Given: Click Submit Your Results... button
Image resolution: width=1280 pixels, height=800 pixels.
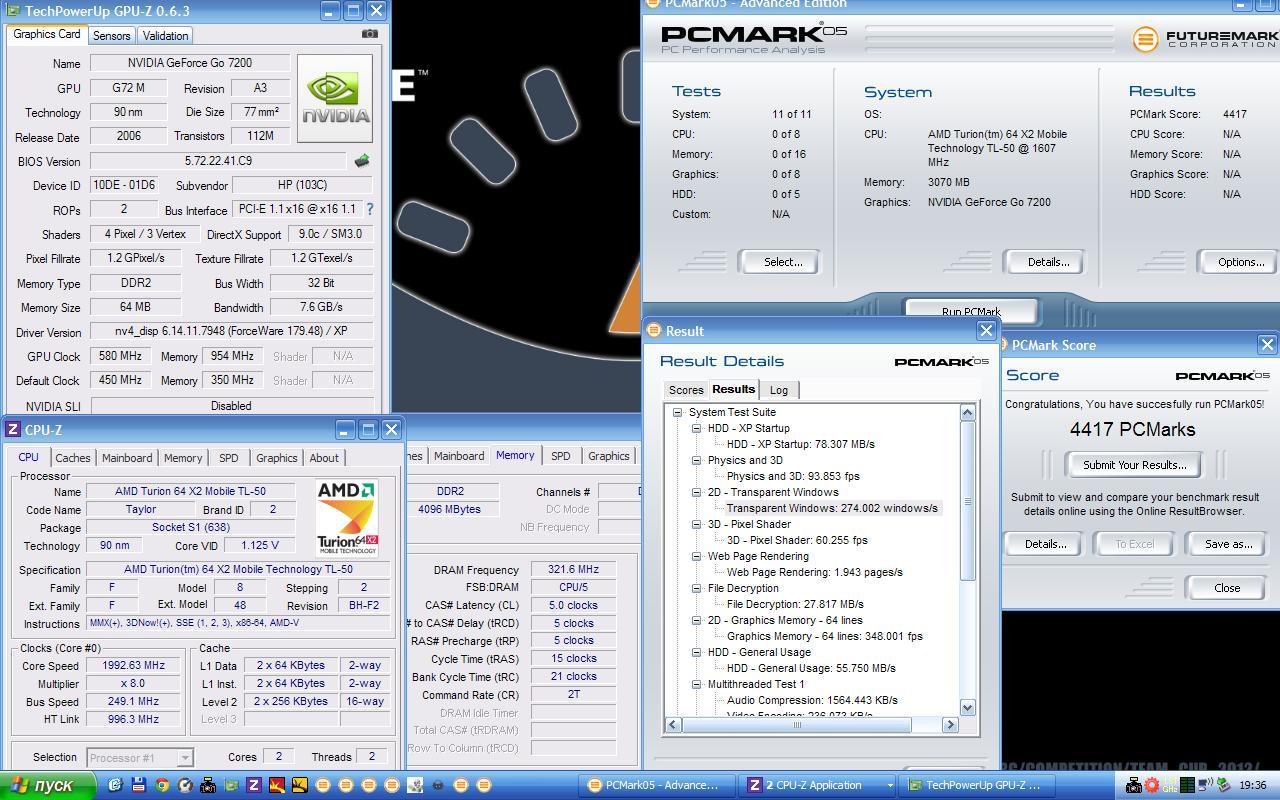Looking at the screenshot, I should [1134, 465].
